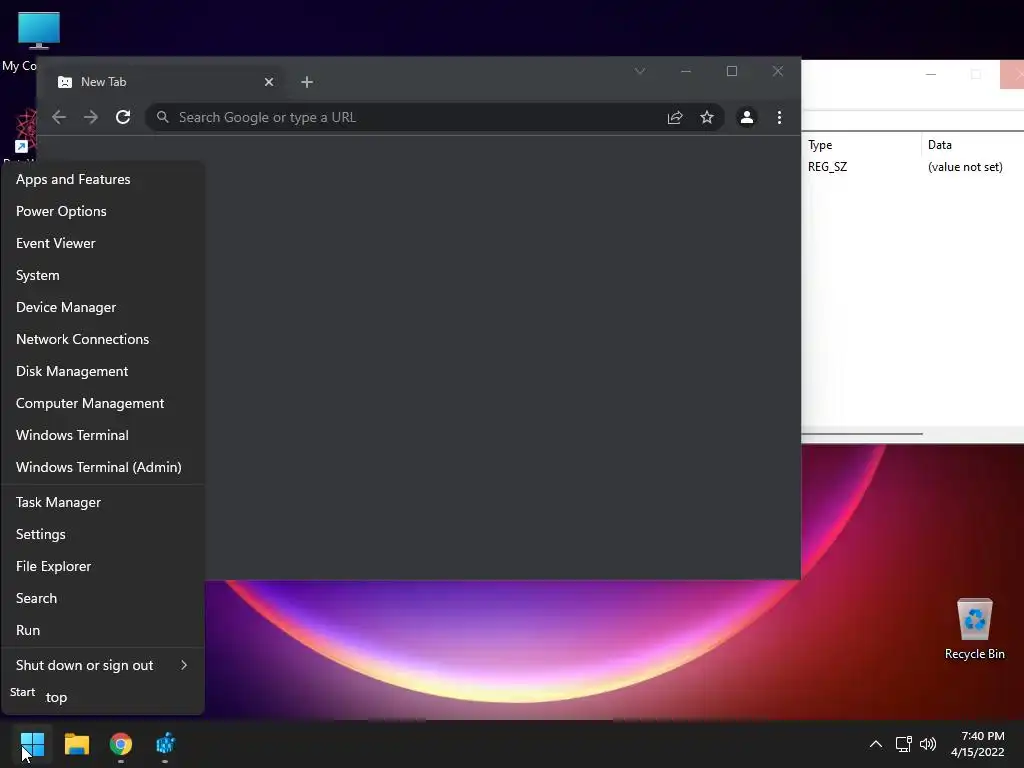Reload the Chrome page

tap(123, 117)
